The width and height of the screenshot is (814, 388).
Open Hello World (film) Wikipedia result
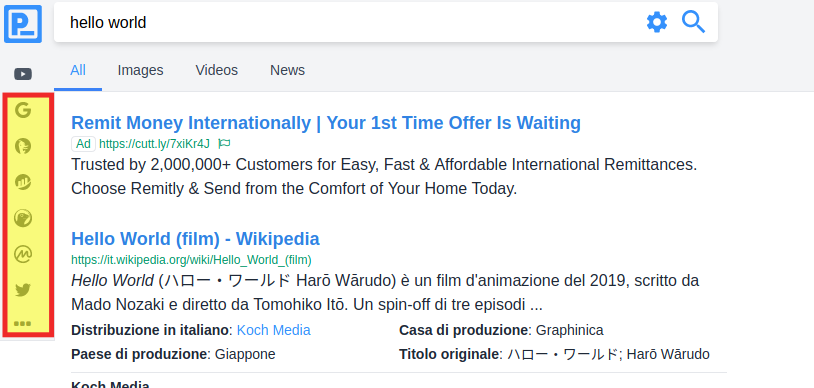[x=195, y=239]
